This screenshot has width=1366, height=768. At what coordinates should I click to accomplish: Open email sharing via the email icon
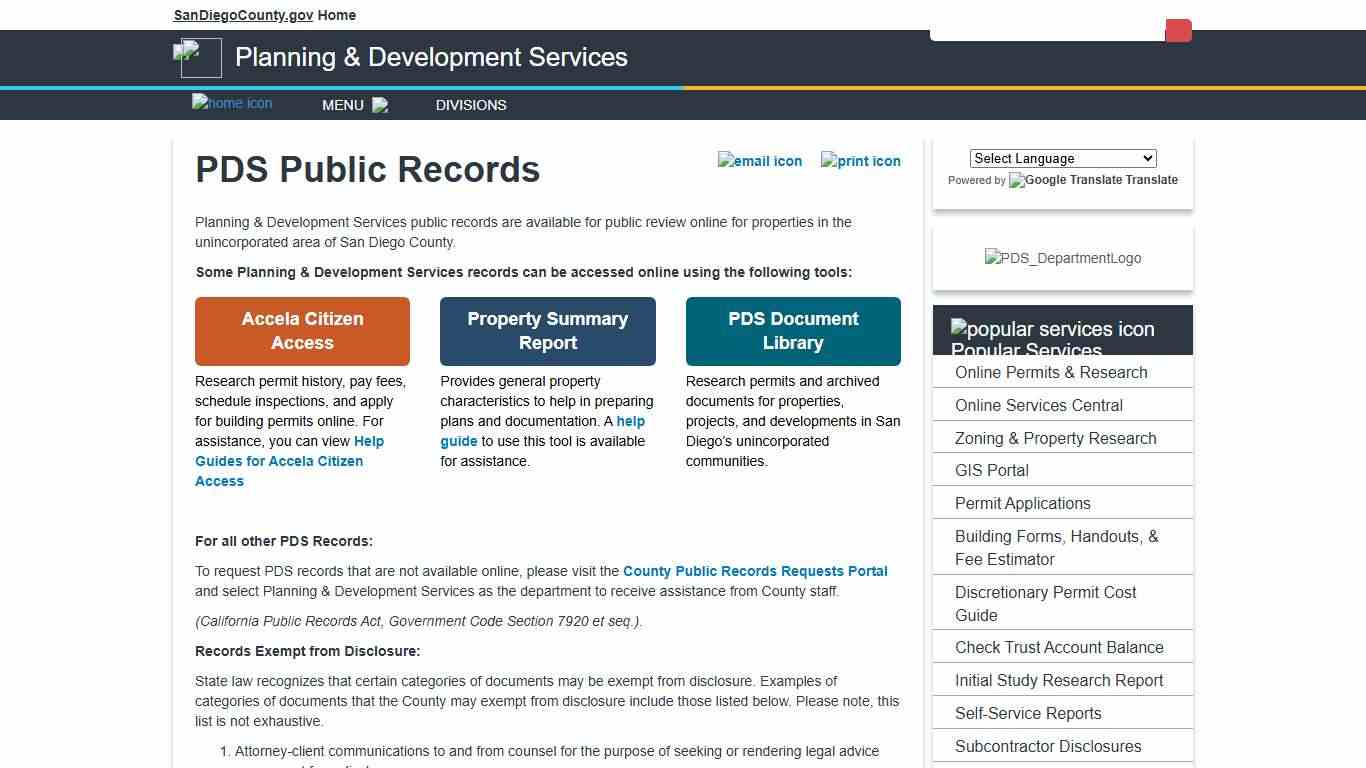760,161
